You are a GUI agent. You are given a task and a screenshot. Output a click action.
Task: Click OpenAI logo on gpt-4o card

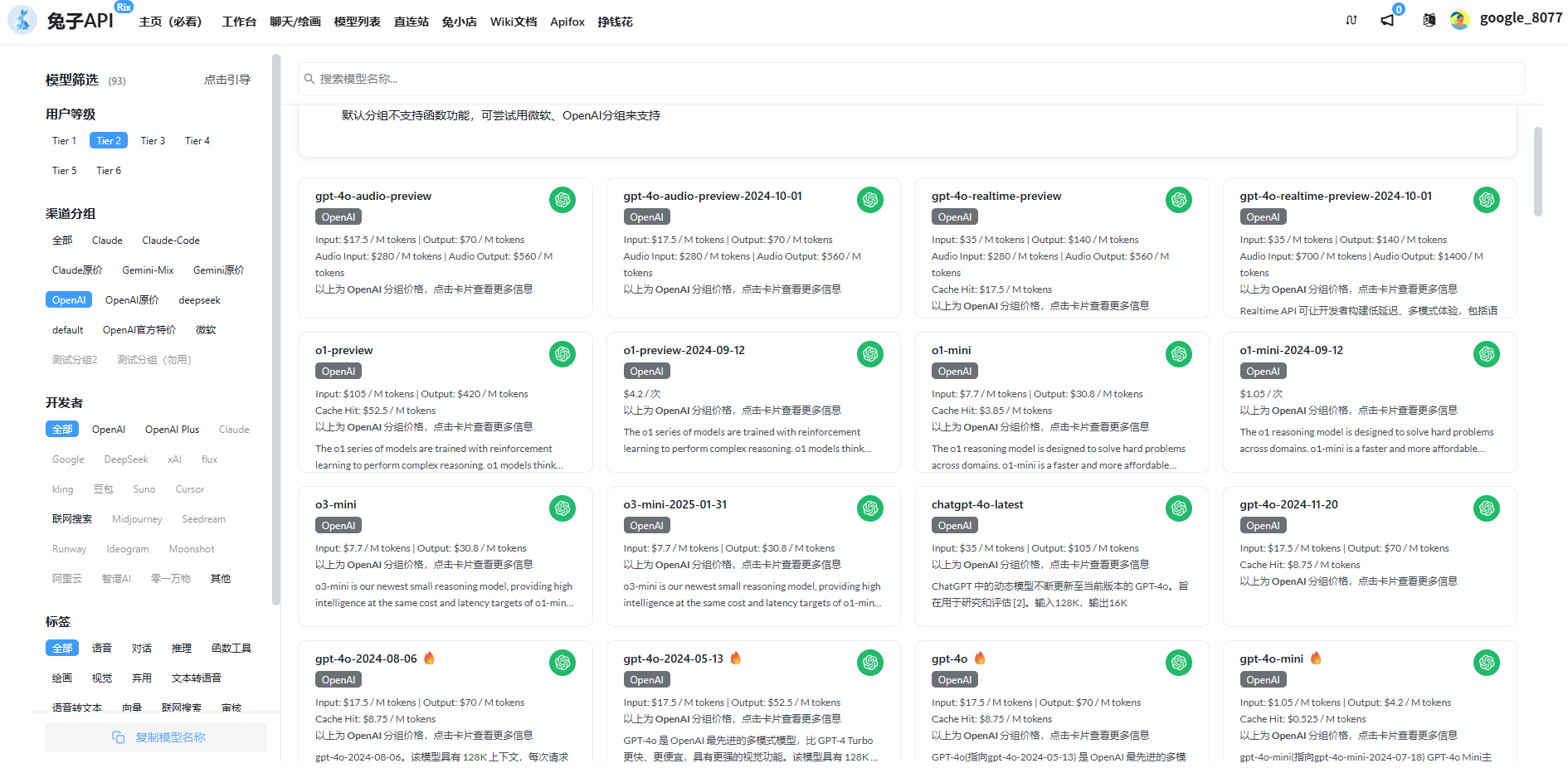point(1179,663)
